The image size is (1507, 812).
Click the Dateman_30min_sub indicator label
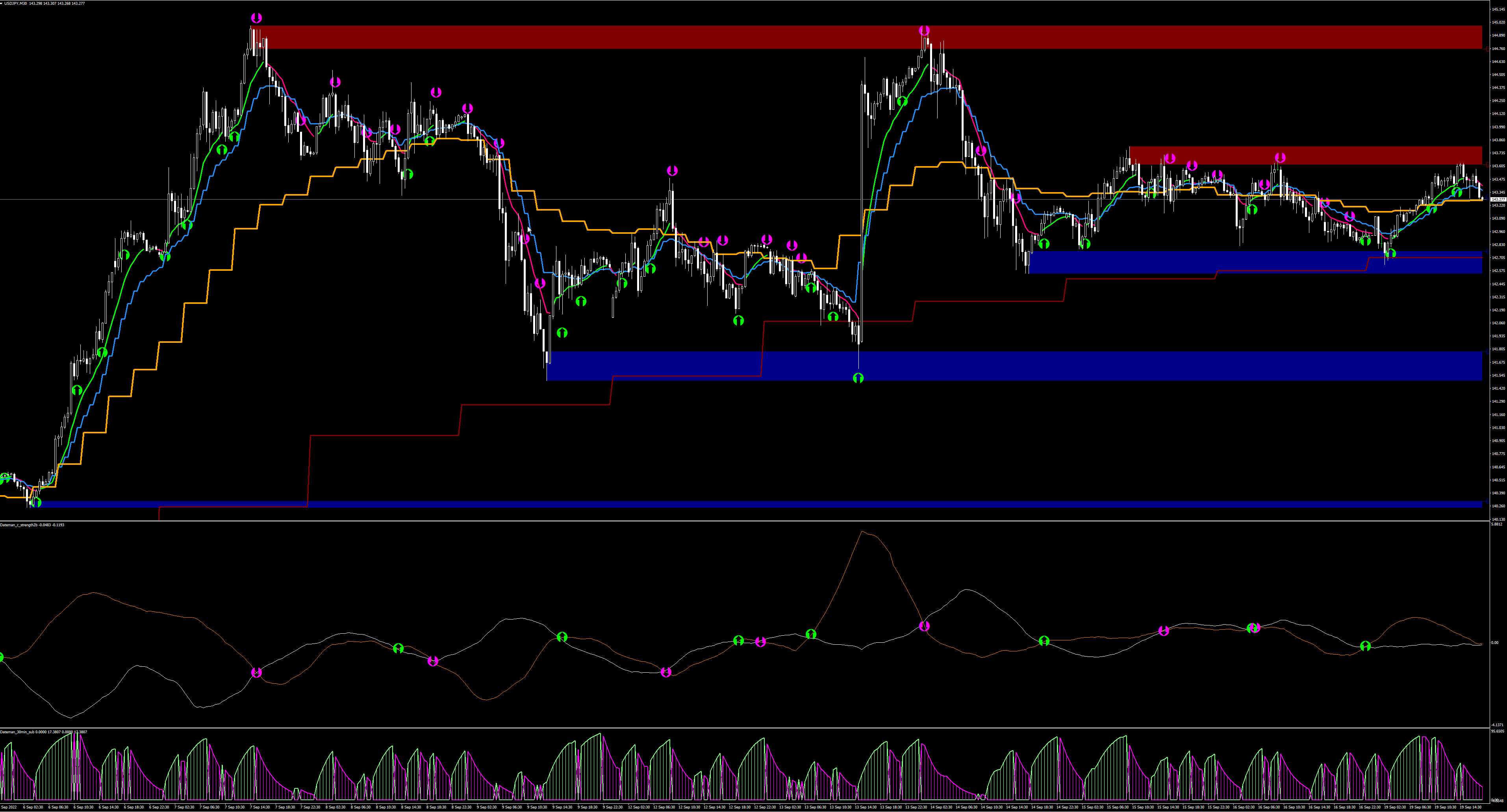(18, 732)
